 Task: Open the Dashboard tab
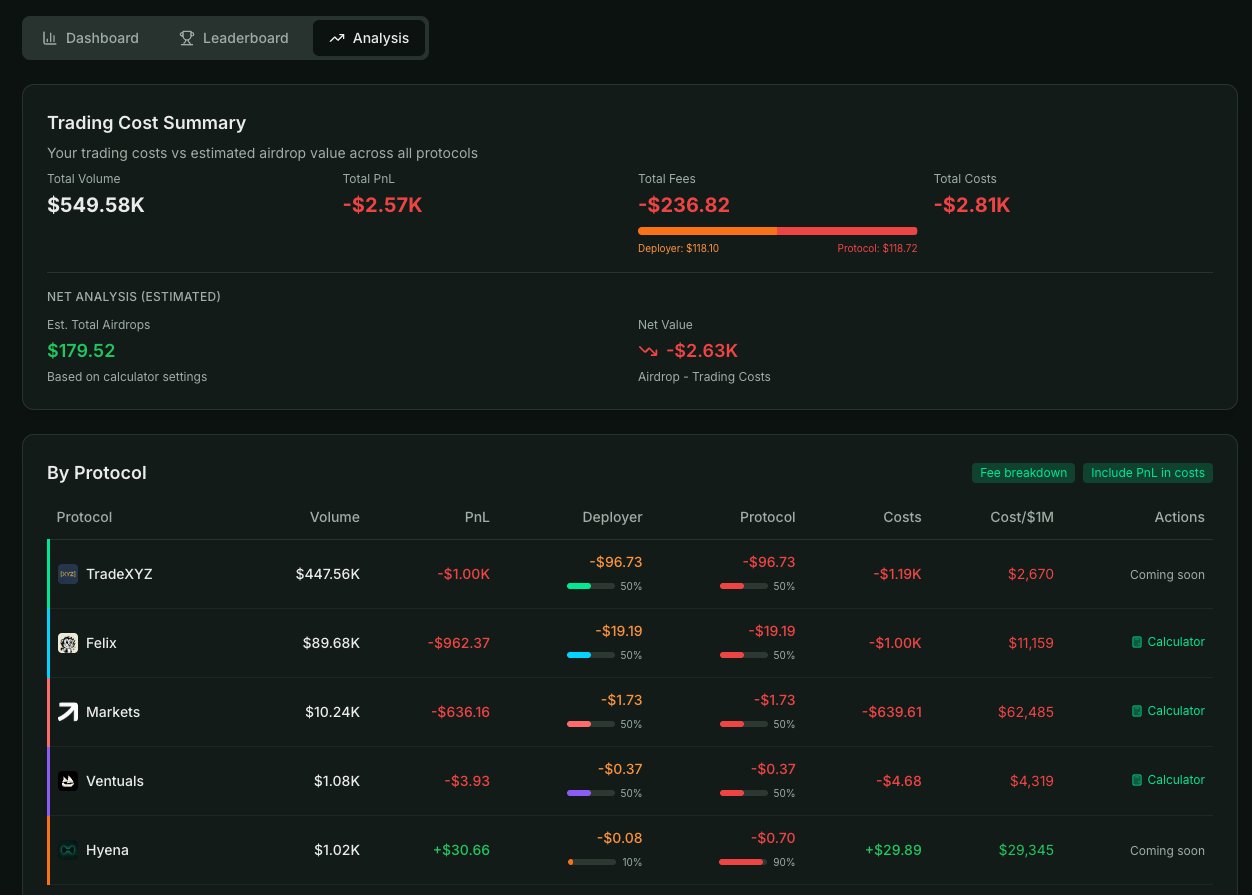click(x=91, y=38)
